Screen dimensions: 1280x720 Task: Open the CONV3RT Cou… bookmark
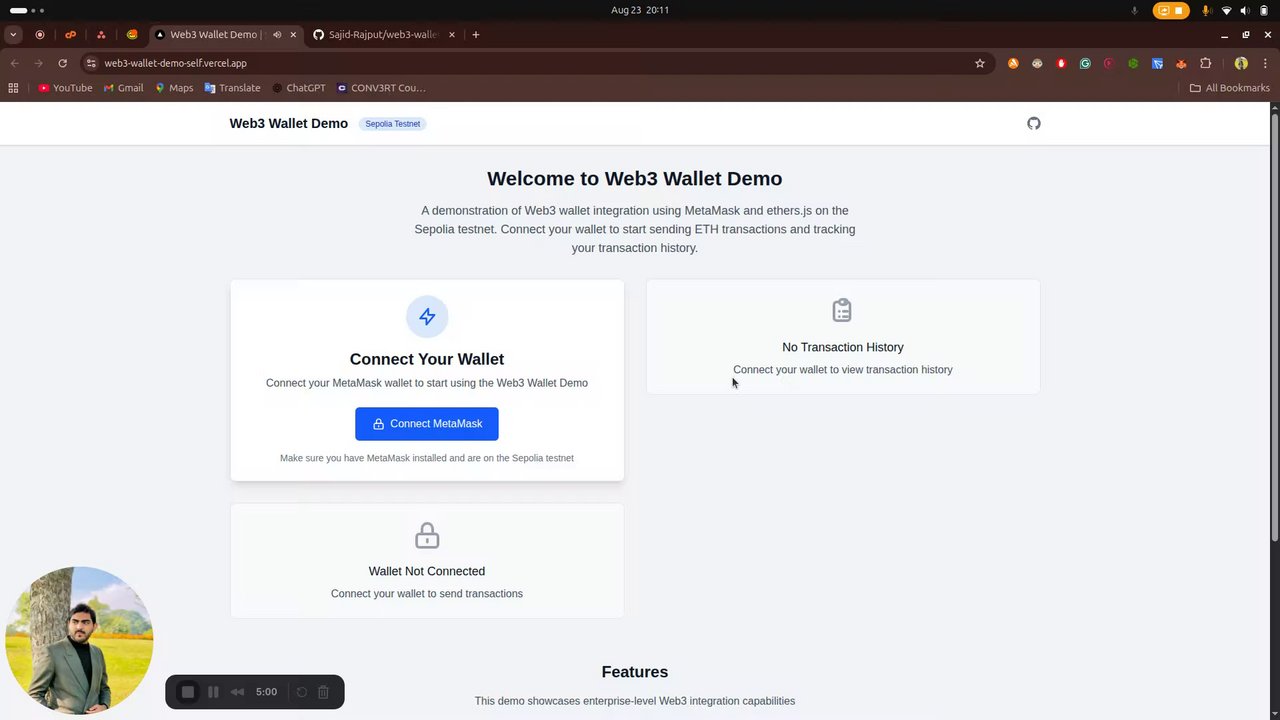point(381,88)
